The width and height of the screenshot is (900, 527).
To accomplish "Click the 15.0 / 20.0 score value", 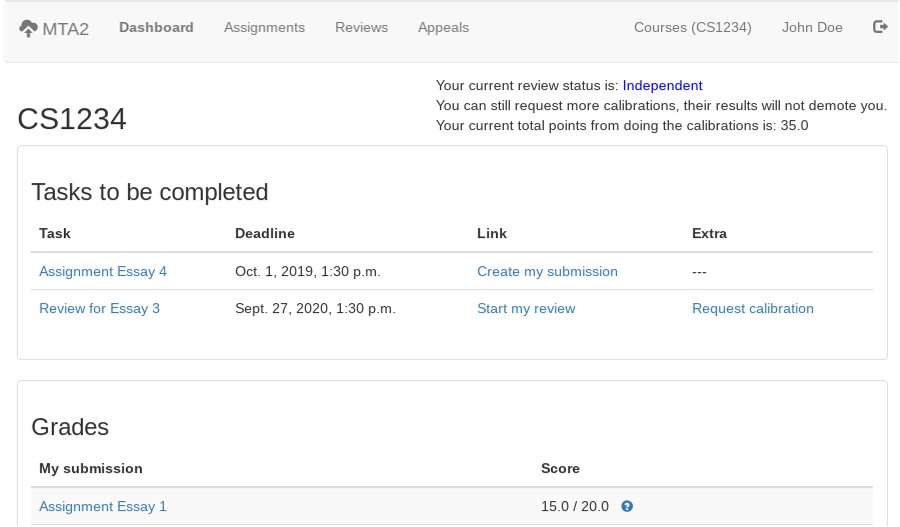I will click(x=574, y=506).
